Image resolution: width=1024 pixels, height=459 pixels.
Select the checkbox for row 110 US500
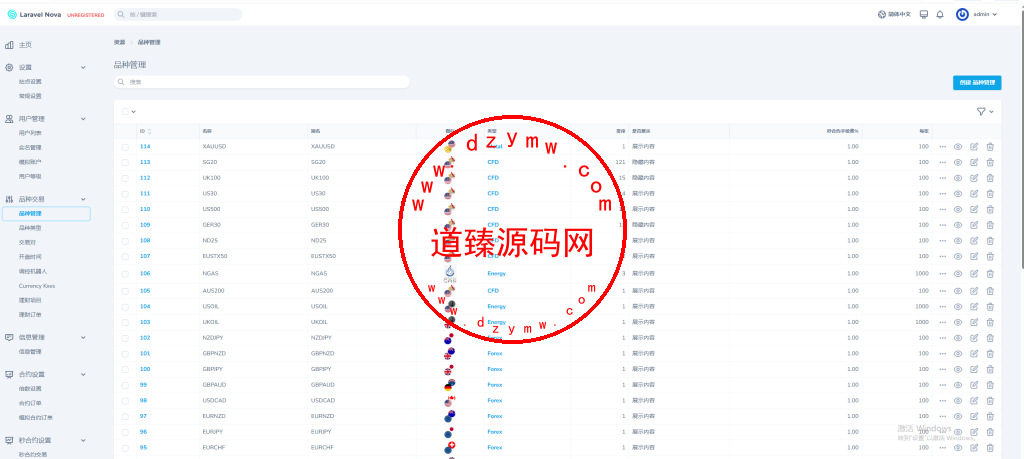(125, 209)
